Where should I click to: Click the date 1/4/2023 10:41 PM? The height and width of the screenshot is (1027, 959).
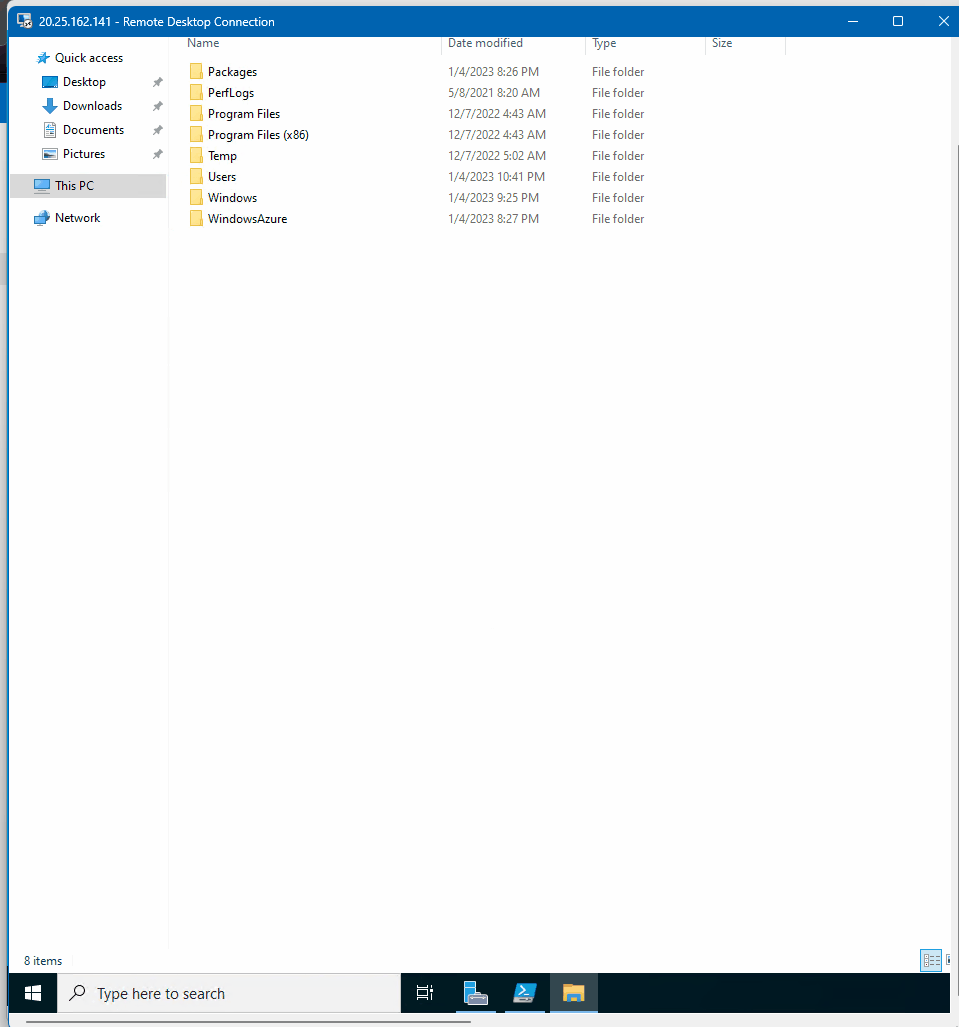tap(497, 176)
